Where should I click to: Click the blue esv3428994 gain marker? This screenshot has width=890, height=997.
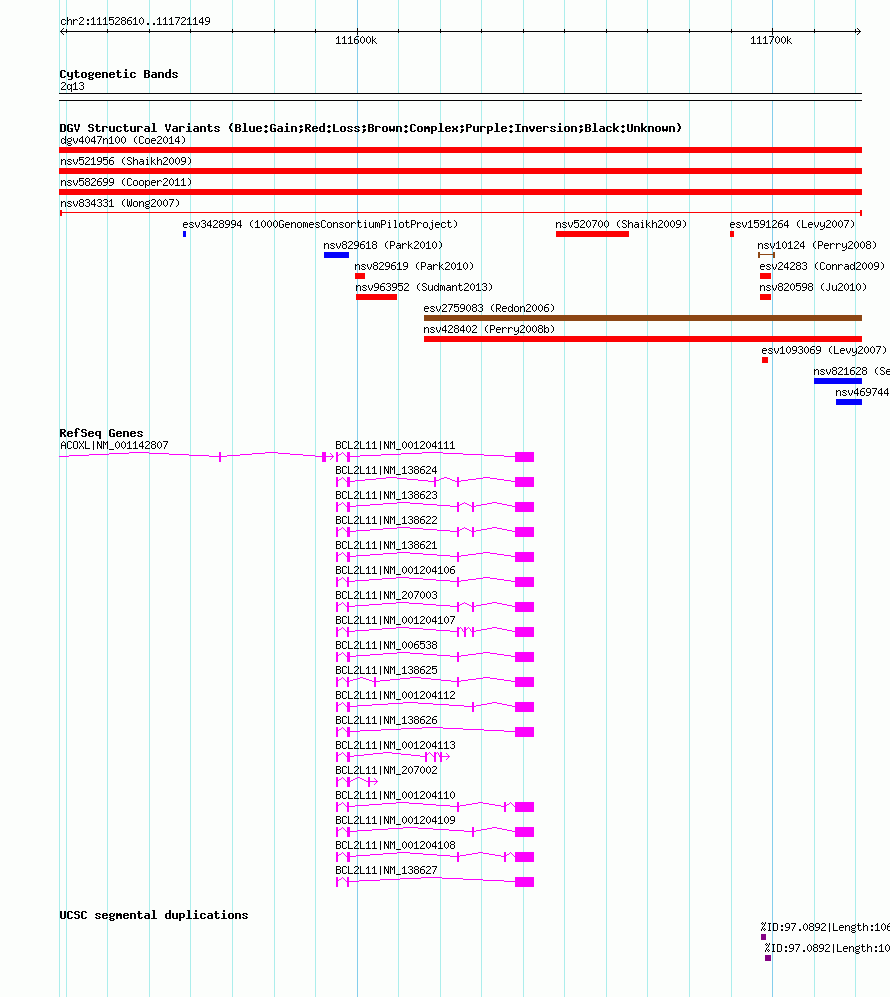(184, 234)
